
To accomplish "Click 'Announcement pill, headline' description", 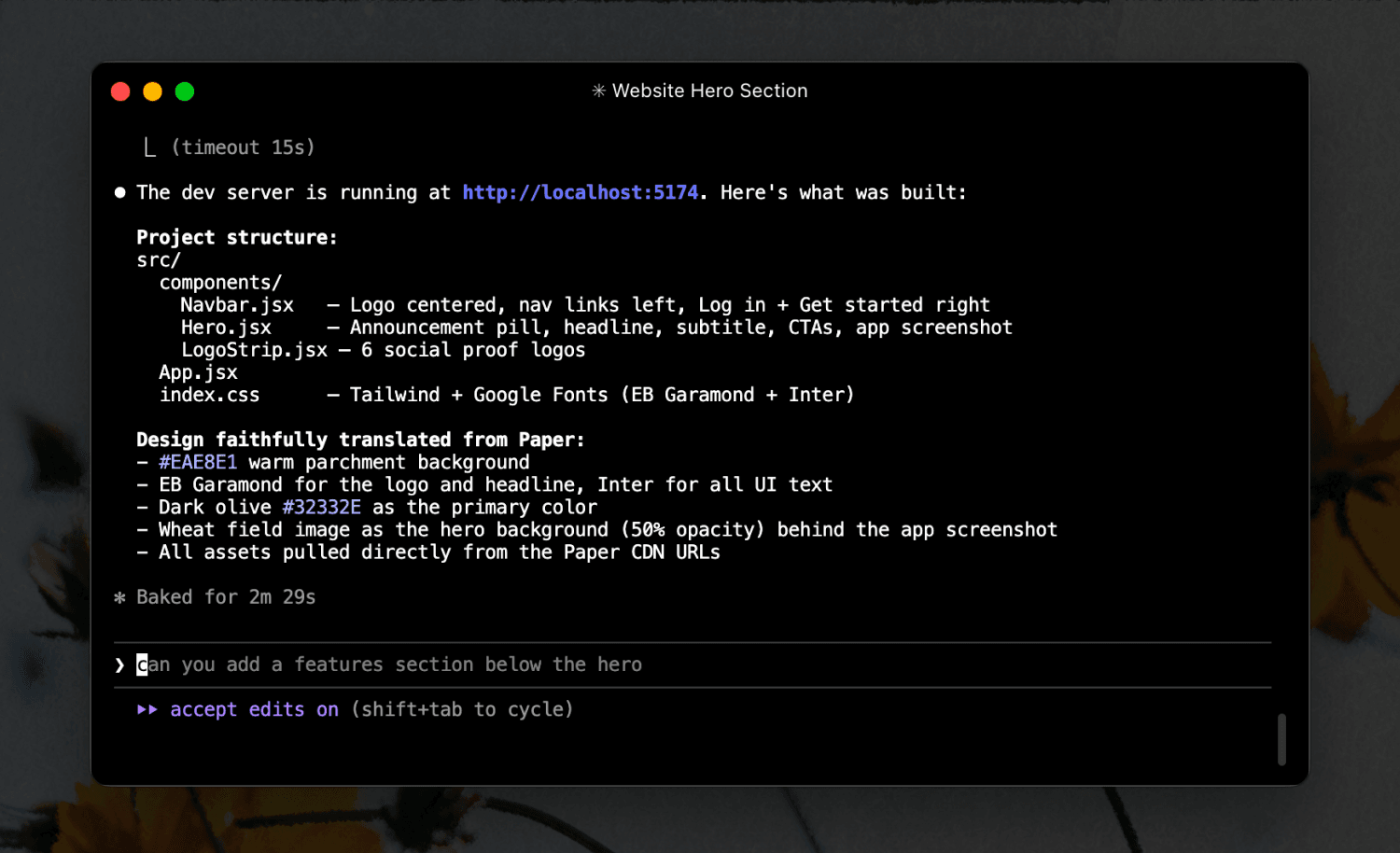I will click(681, 328).
